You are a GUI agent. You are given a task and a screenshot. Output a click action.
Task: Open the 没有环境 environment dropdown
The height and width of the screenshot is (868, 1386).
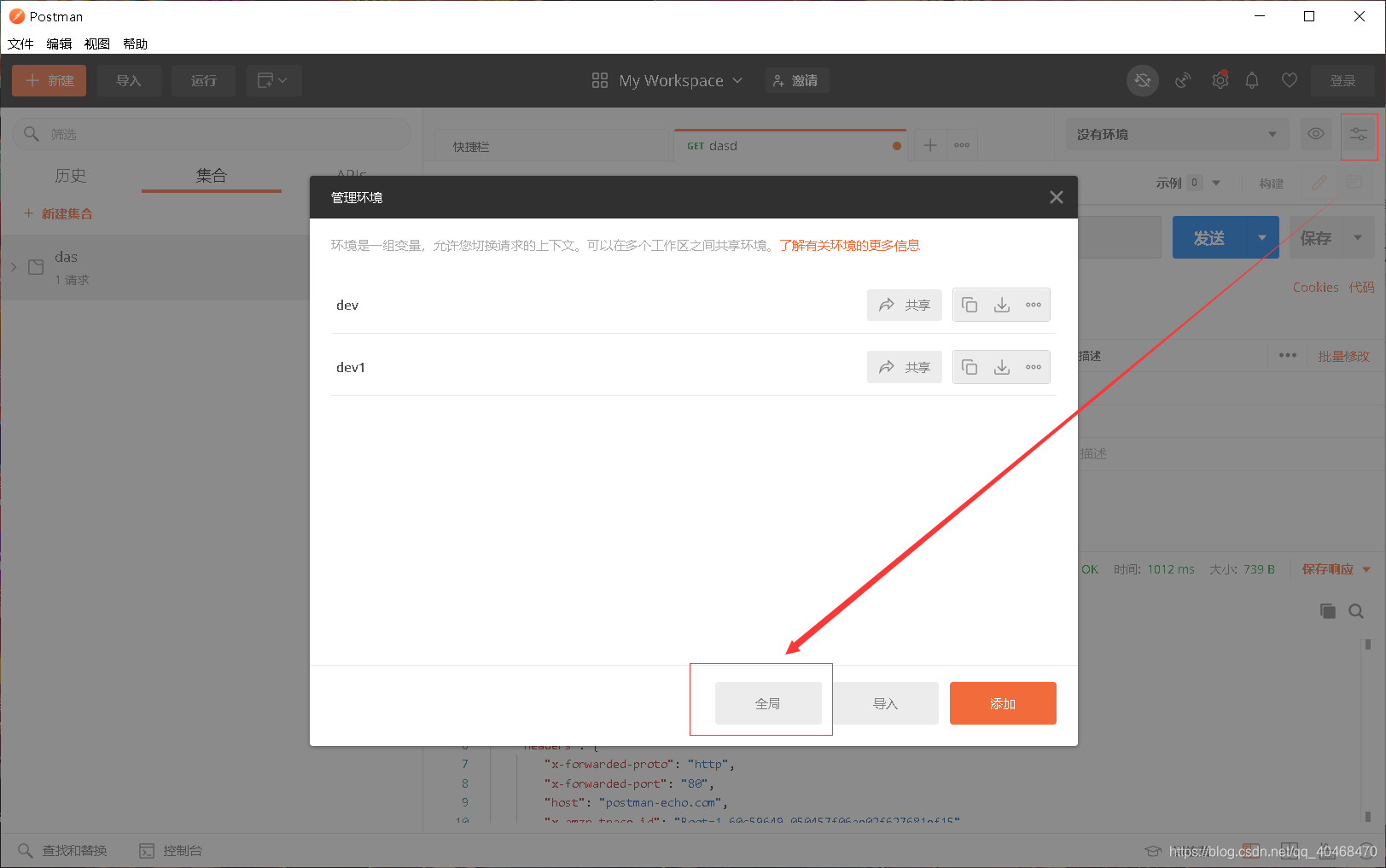tap(1176, 134)
